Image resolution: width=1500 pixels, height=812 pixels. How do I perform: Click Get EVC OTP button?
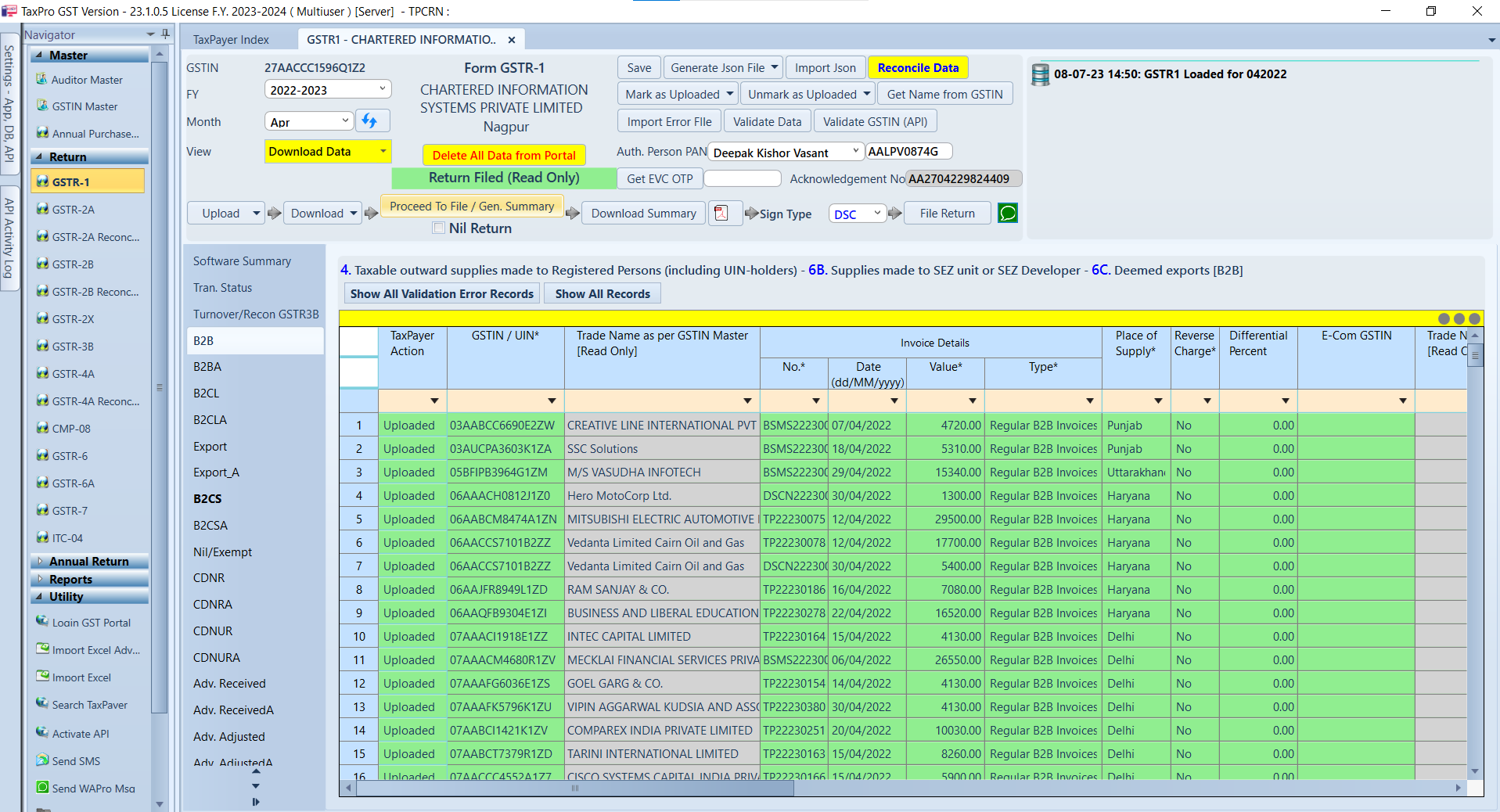pyautogui.click(x=660, y=178)
